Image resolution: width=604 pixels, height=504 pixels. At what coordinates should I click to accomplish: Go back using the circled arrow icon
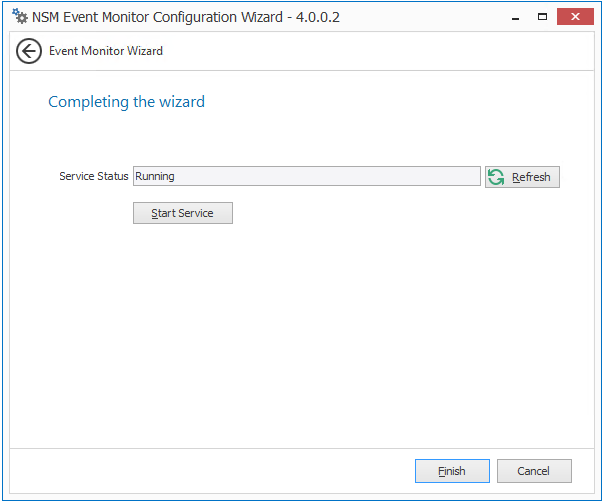29,51
